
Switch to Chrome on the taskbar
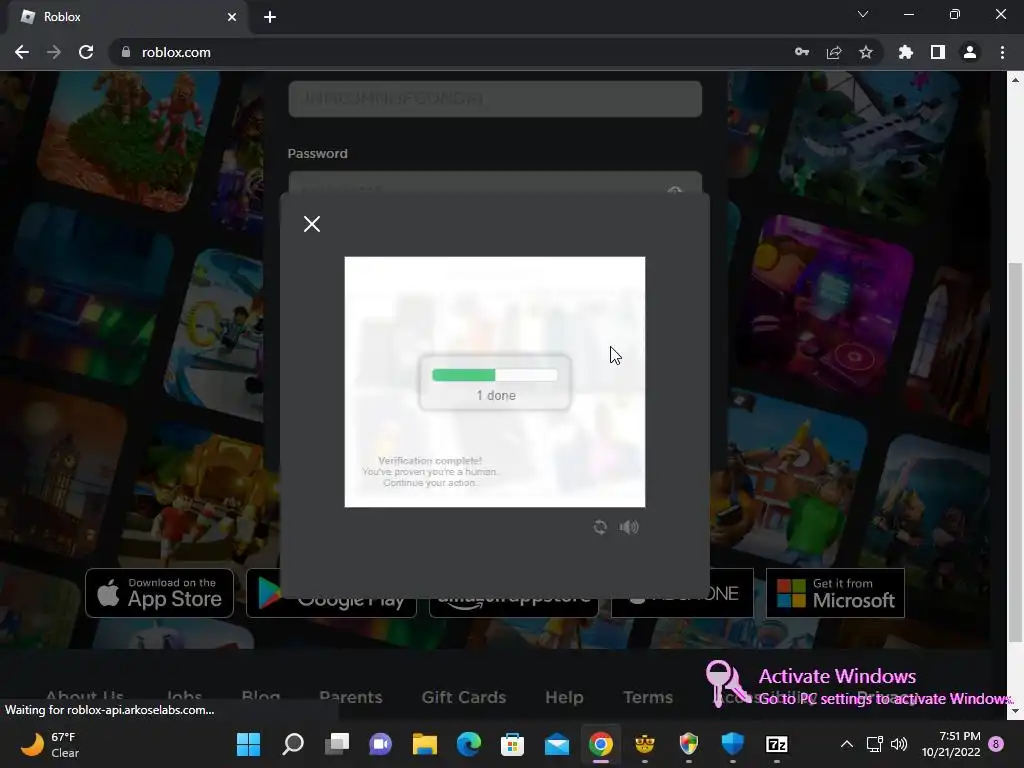[601, 744]
